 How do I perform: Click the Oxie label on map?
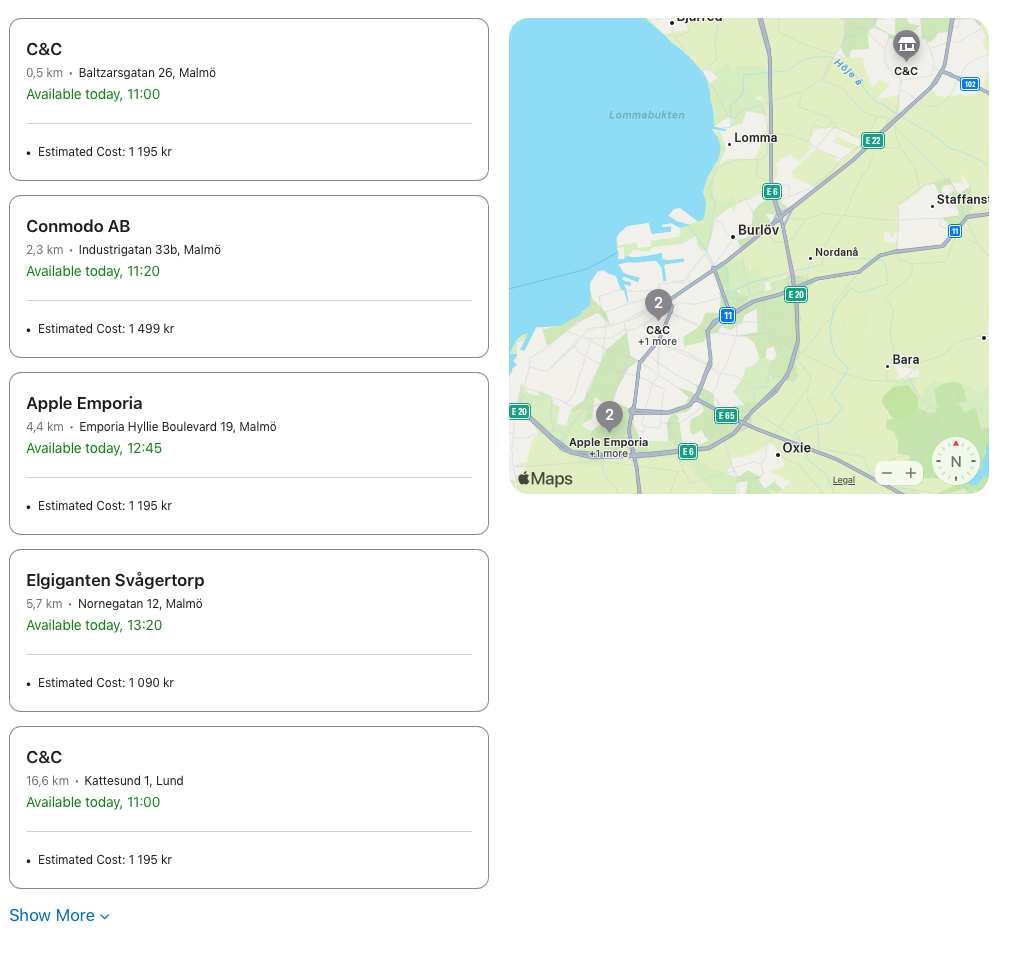point(796,448)
